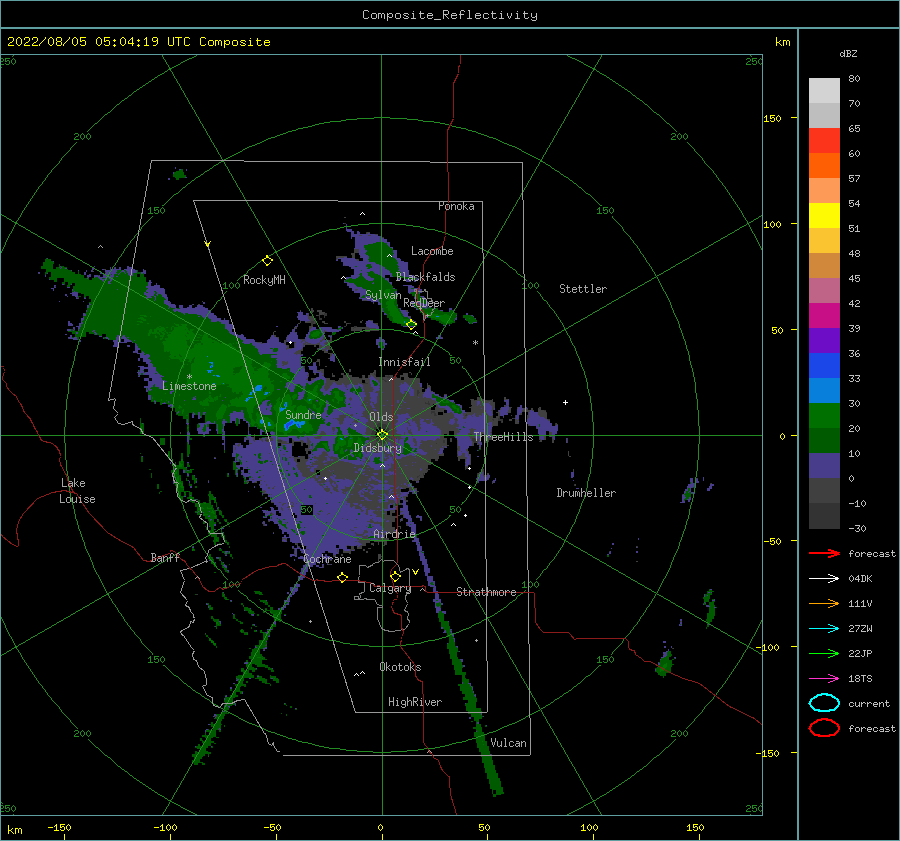The image size is (900, 841).
Task: Click the Drumheller city label
Action: click(586, 493)
